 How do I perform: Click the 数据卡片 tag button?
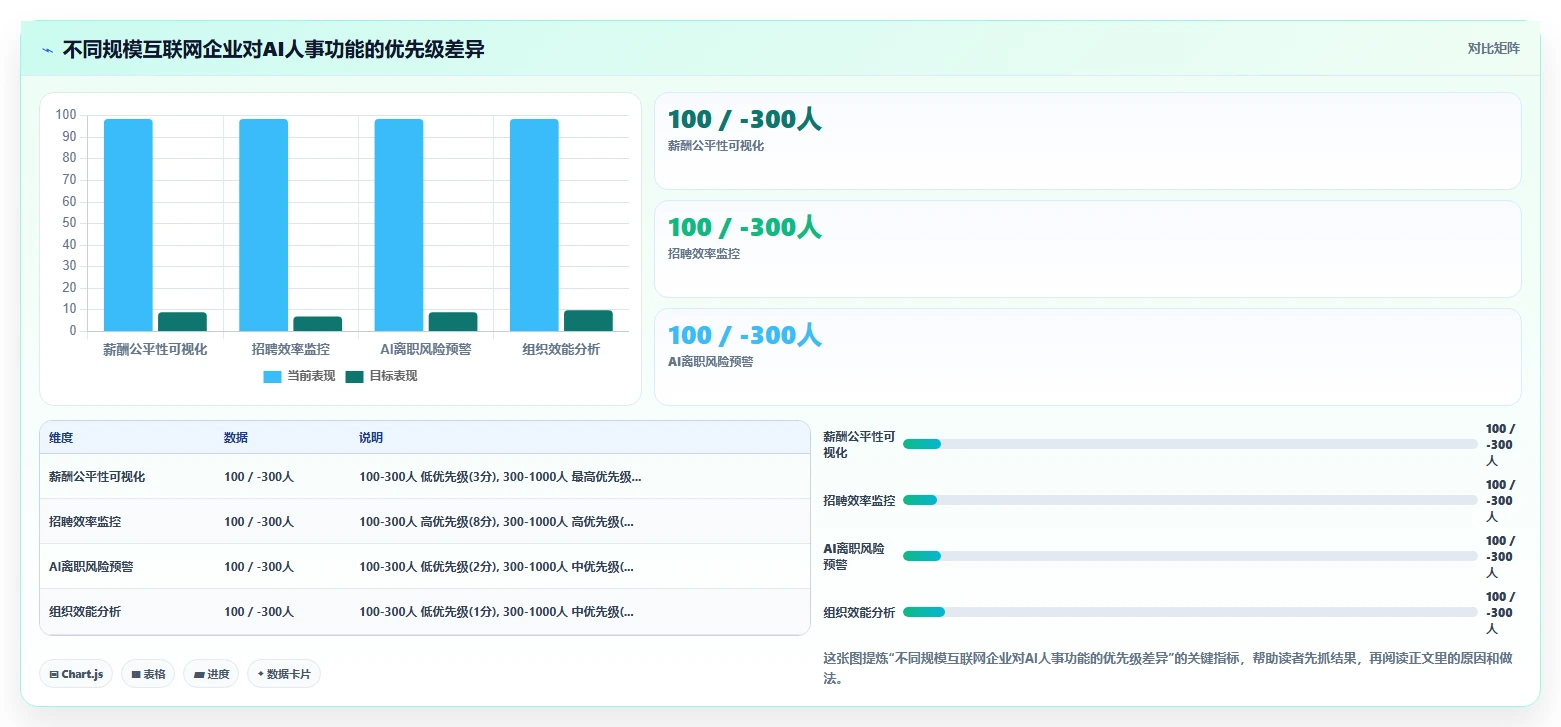pyautogui.click(x=284, y=674)
